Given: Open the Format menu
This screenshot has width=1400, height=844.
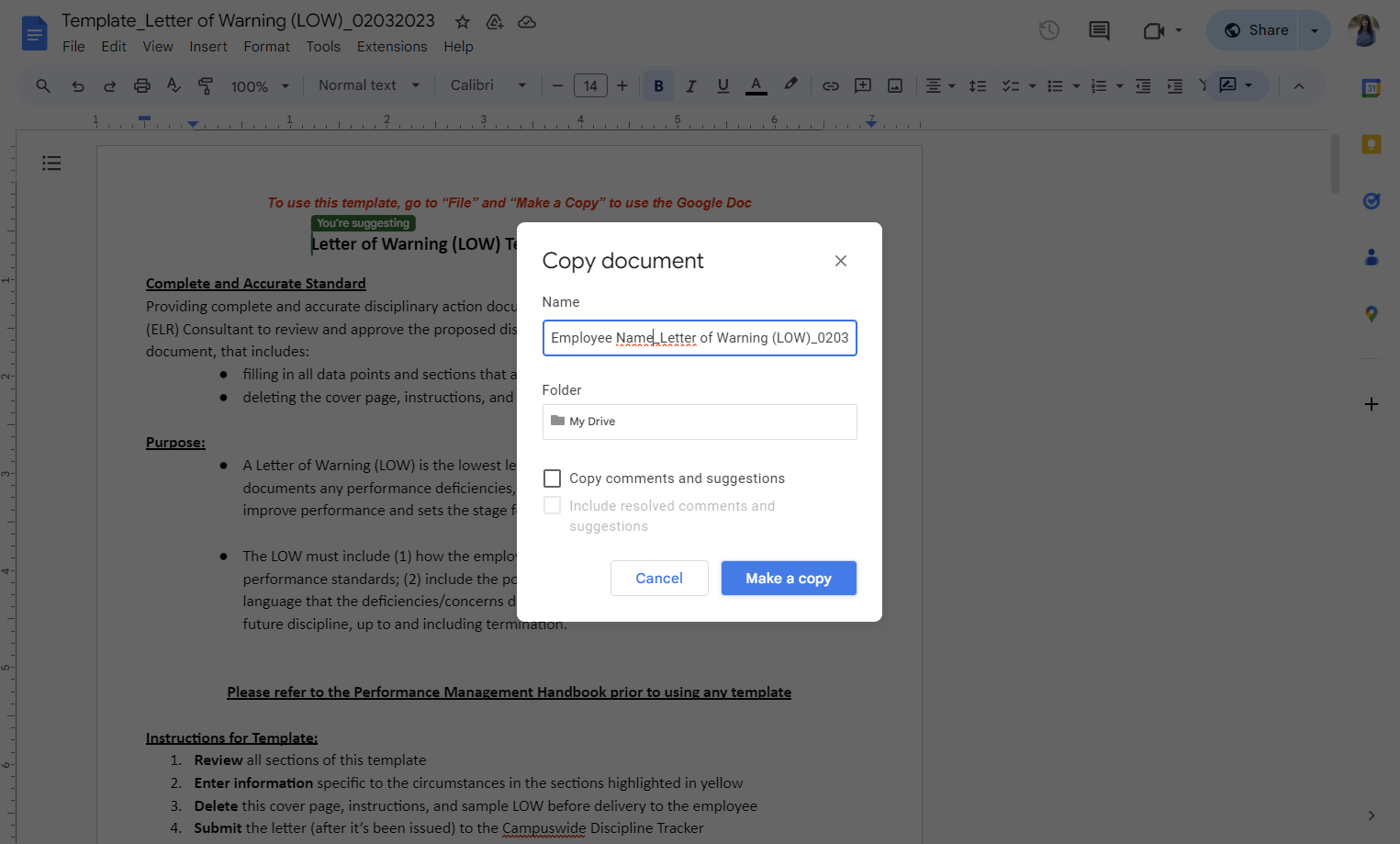Looking at the screenshot, I should pyautogui.click(x=266, y=47).
